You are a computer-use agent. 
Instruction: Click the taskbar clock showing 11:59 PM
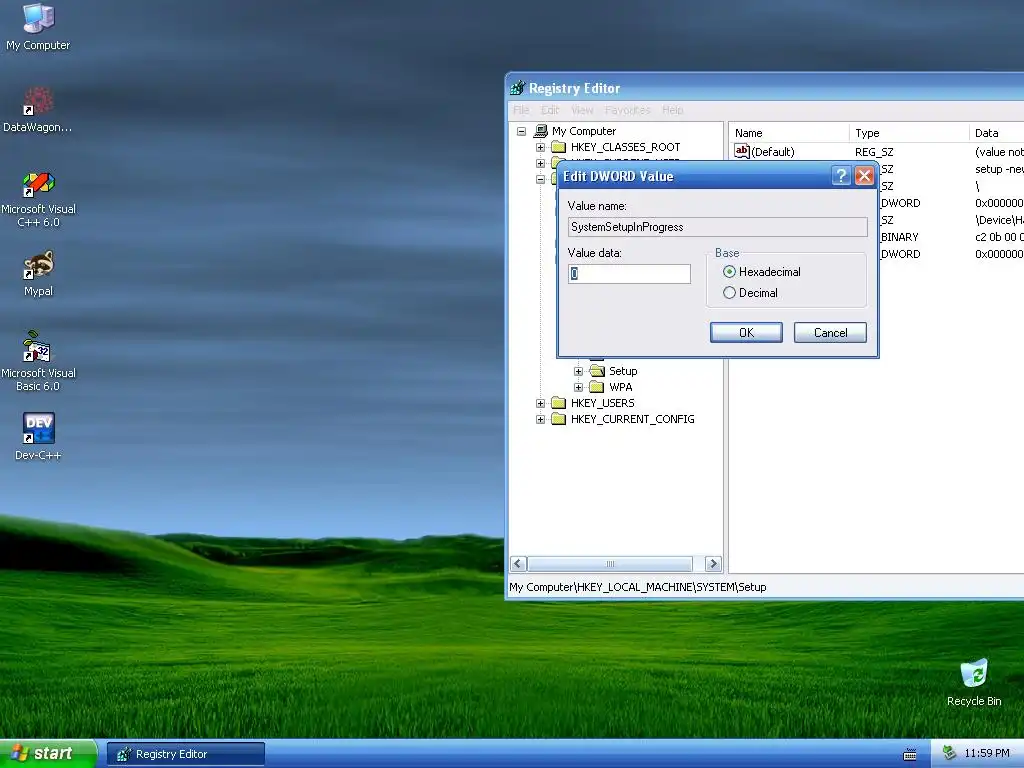(987, 754)
